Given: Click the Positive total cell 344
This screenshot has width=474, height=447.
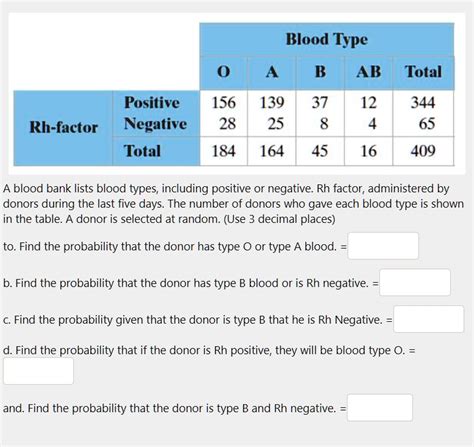Looking at the screenshot, I should click(423, 102).
